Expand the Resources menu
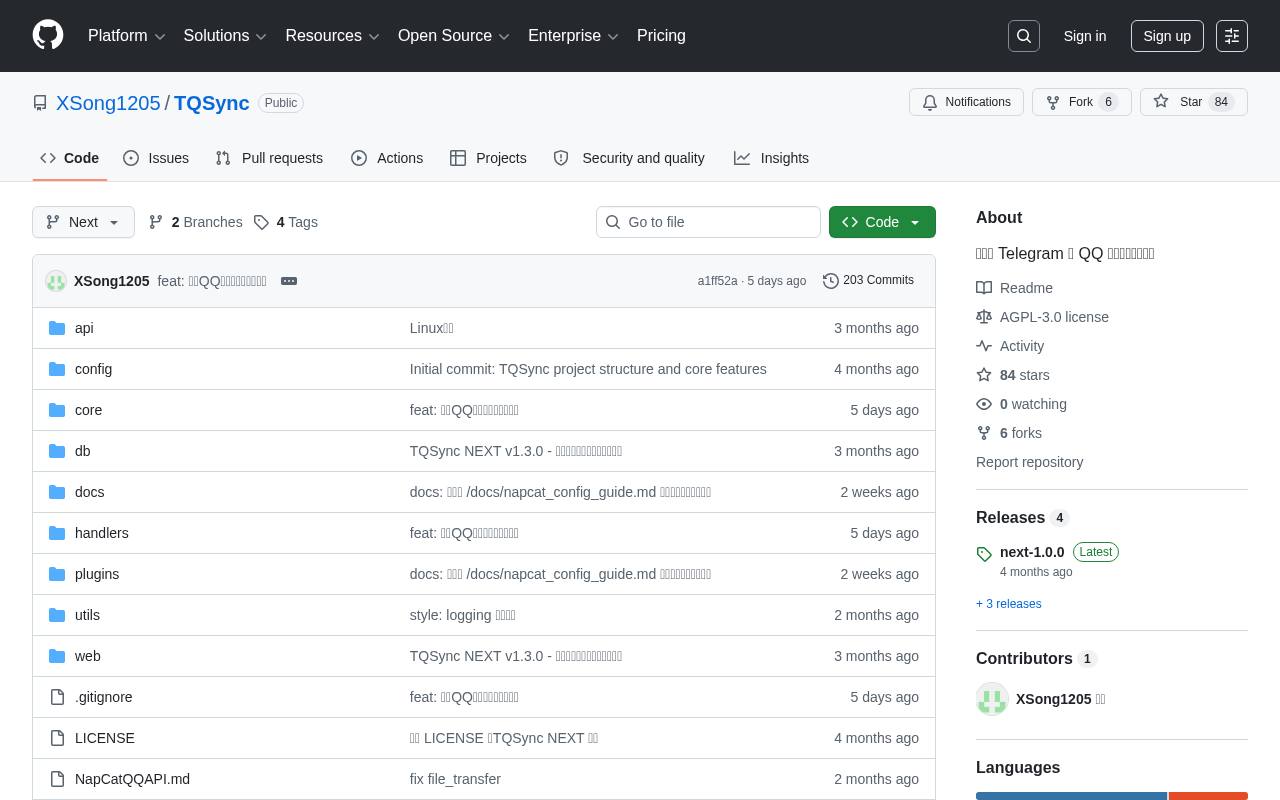1280x800 pixels. point(333,36)
